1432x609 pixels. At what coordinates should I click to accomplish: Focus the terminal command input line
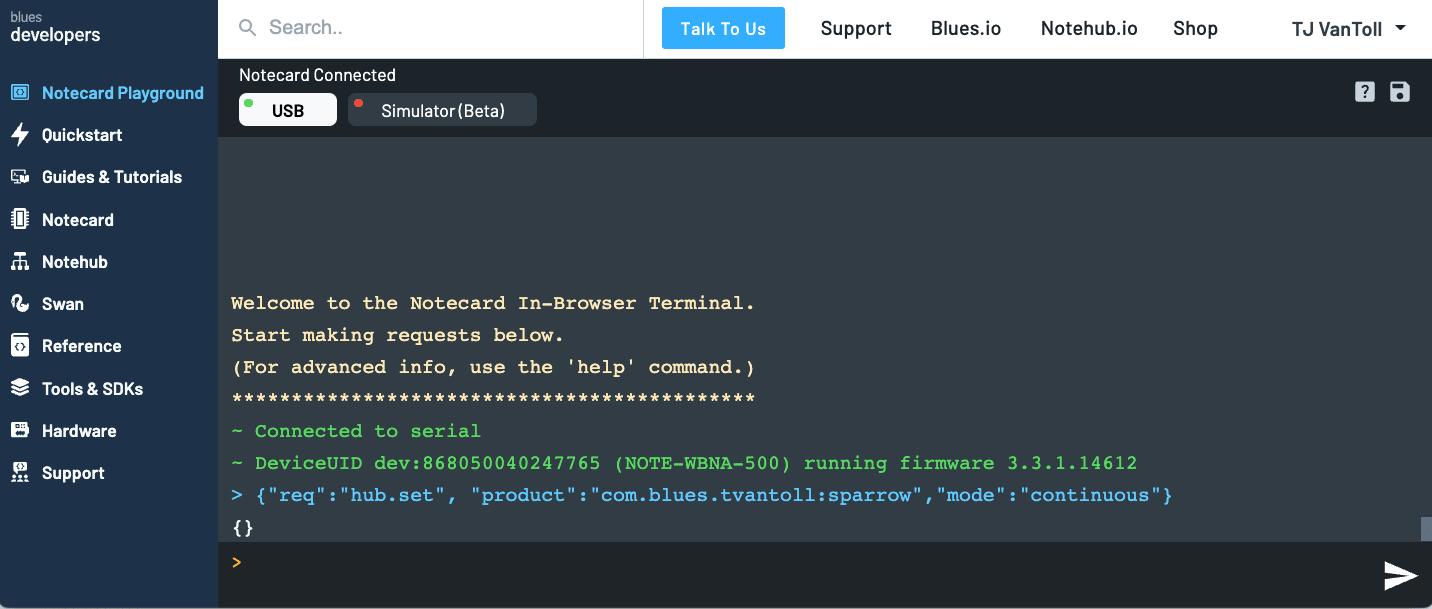coord(800,563)
